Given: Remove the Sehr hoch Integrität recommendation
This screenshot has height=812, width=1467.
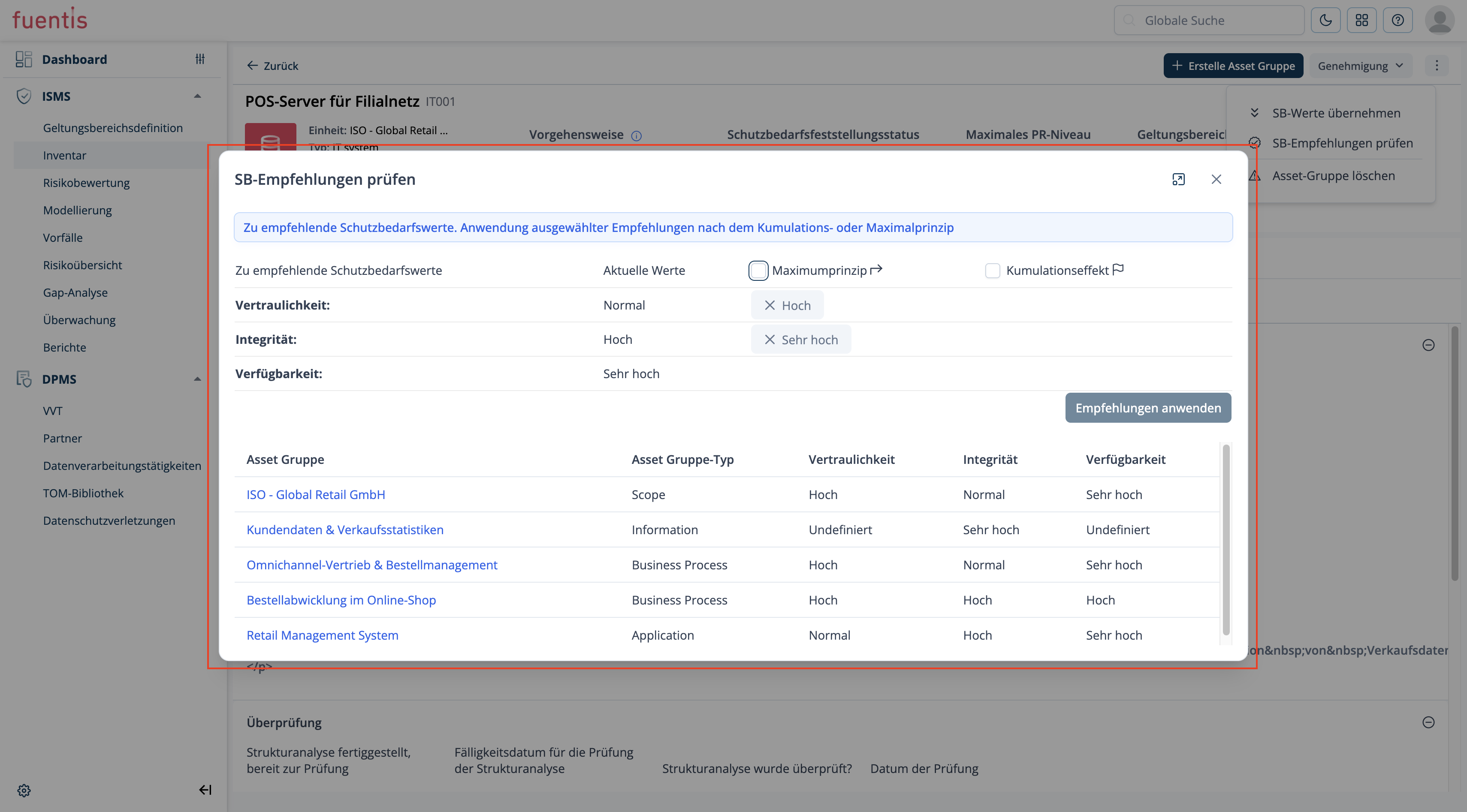Looking at the screenshot, I should tap(770, 340).
